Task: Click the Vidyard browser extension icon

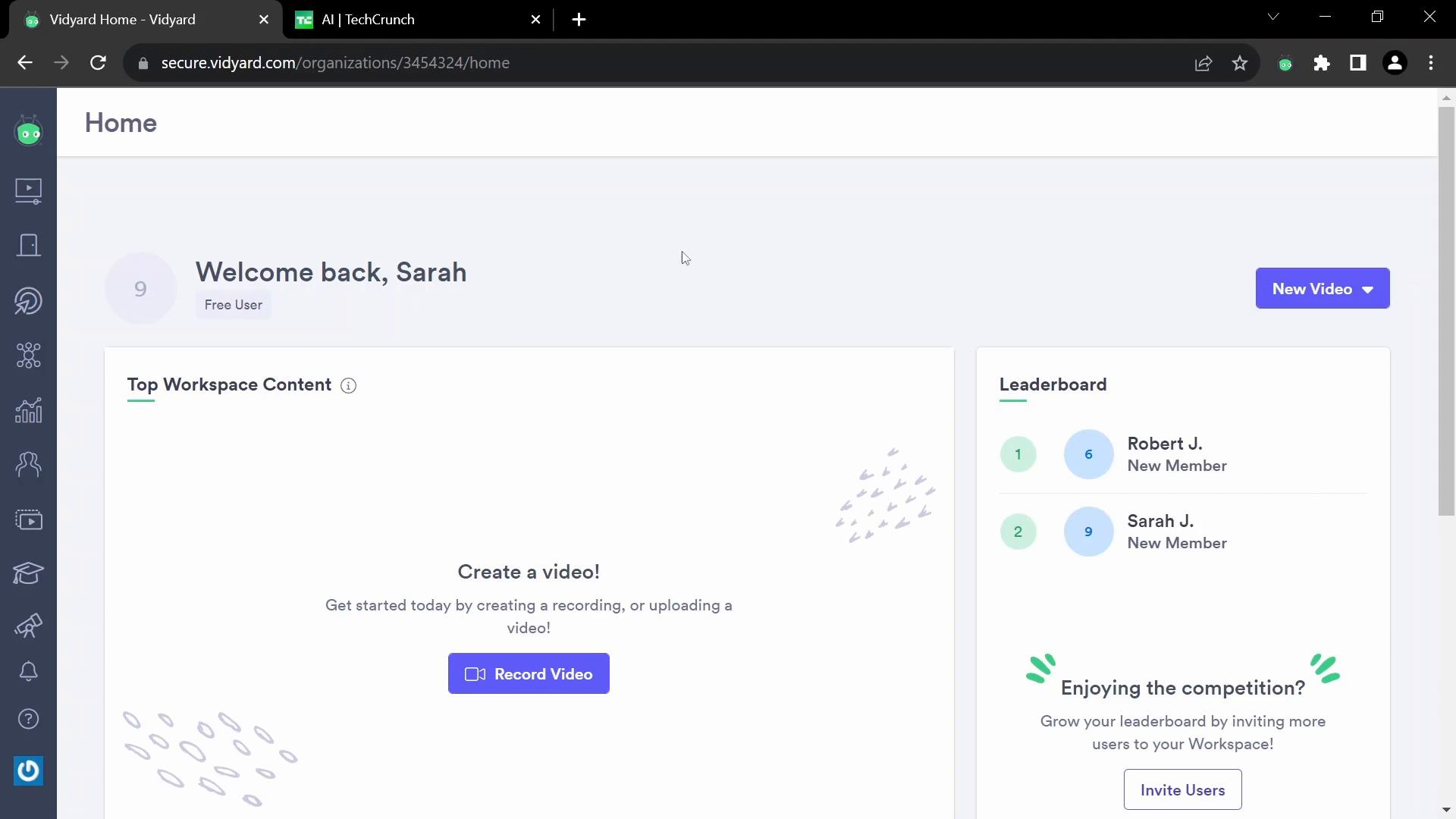Action: [1286, 63]
